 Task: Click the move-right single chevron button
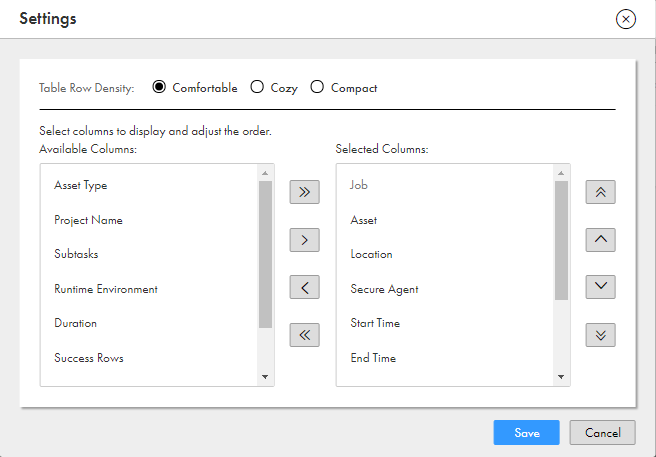[x=305, y=240]
